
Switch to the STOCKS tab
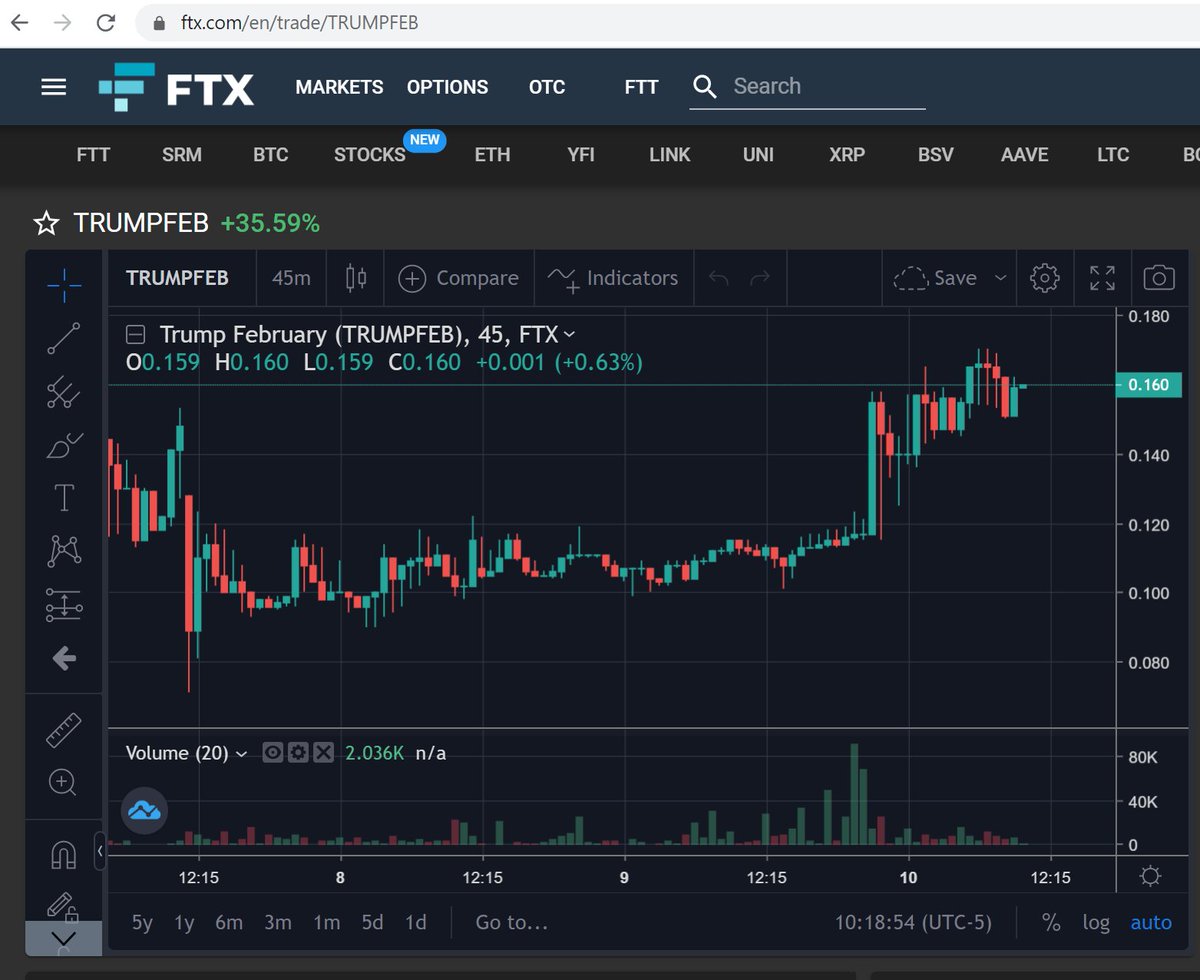369,155
